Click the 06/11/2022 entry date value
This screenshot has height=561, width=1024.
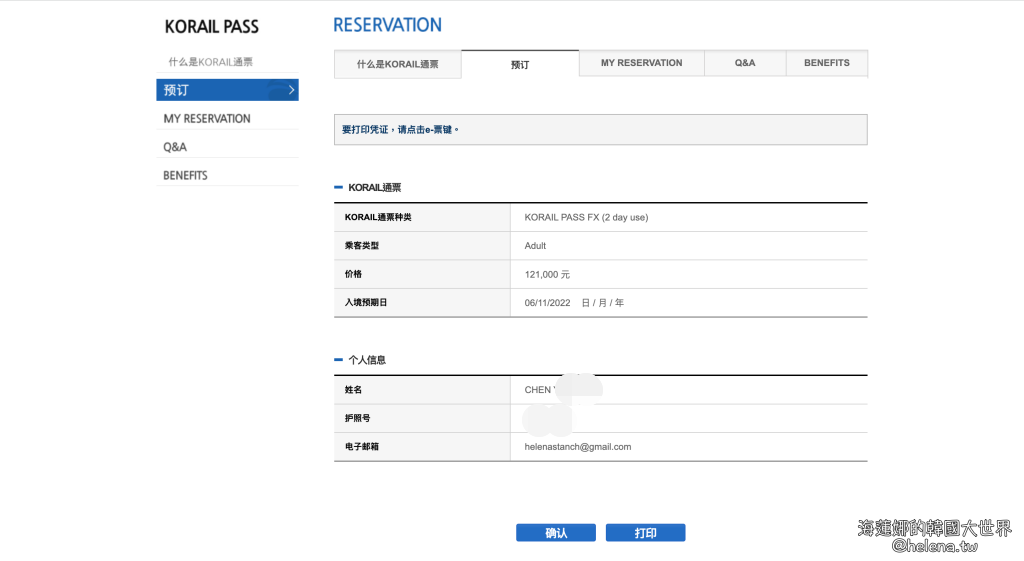547,303
